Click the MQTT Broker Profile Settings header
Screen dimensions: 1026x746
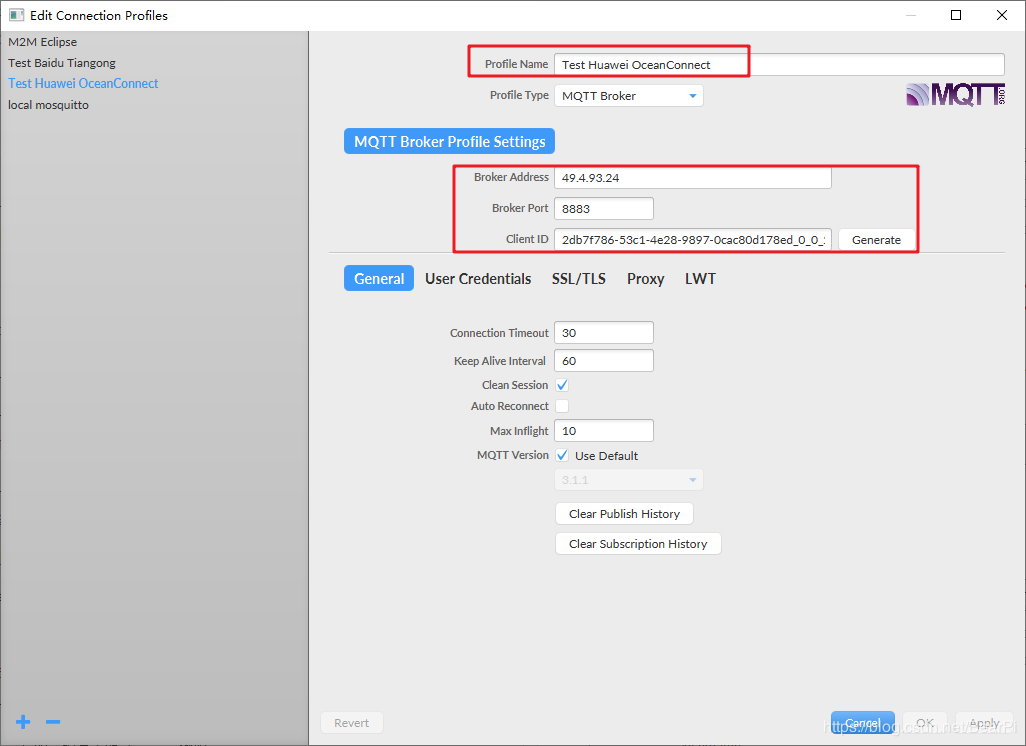pyautogui.click(x=450, y=141)
